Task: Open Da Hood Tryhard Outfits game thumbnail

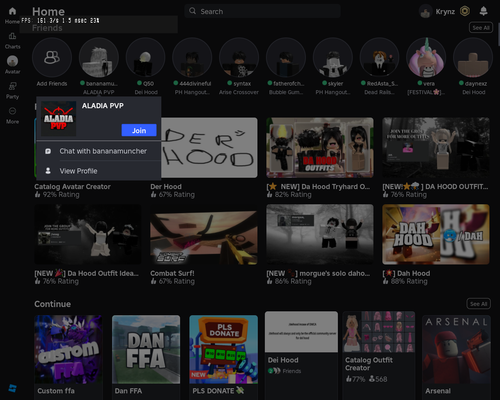Action: (320, 147)
